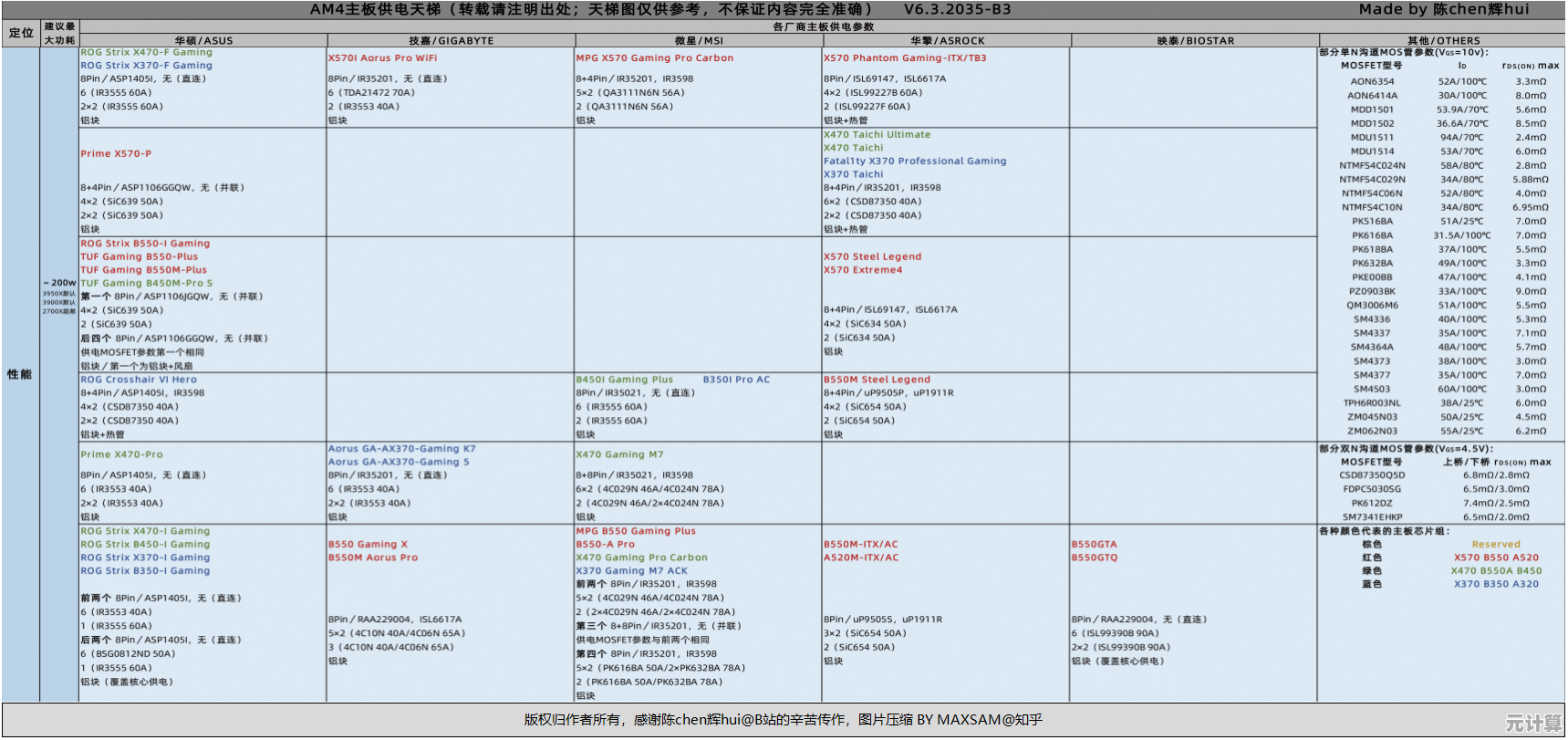Click the ROG Crosshair VI Hero entry
Viewport: 1568px width, 740px height.
click(x=139, y=380)
